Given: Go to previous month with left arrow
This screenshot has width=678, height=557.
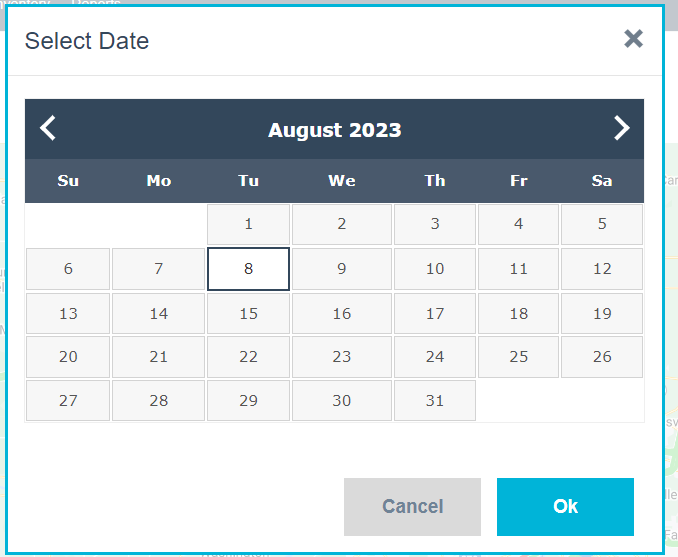Looking at the screenshot, I should (48, 129).
